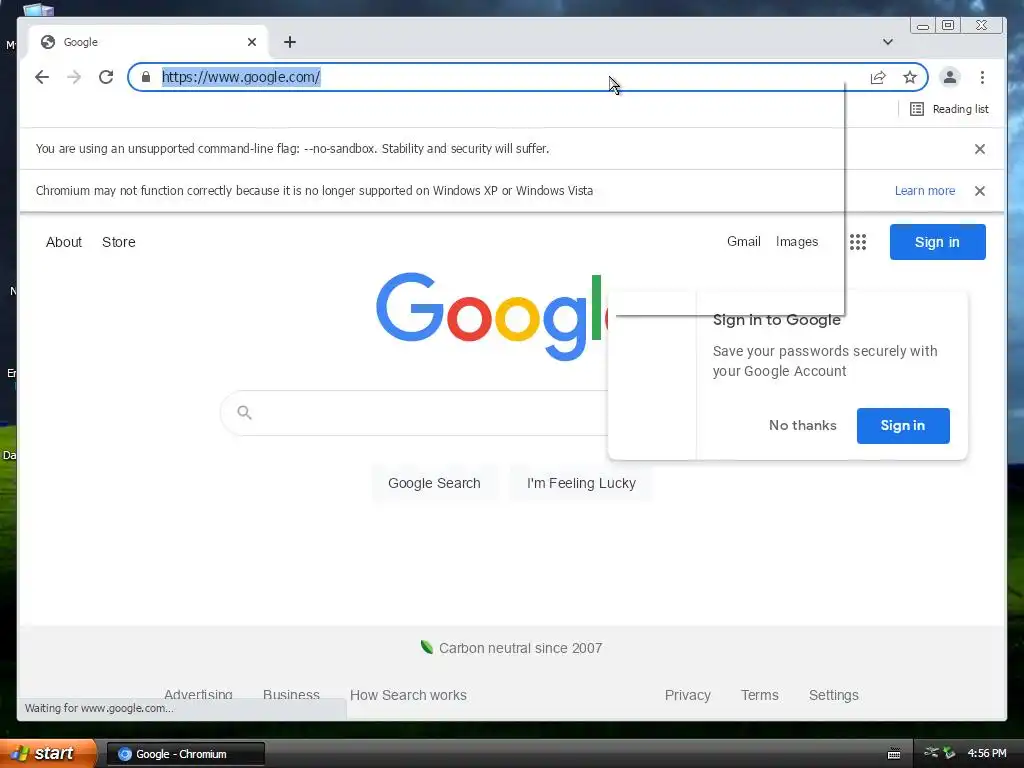Viewport: 1024px width, 768px height.
Task: Open the three-dot Chromium menu
Action: pos(982,77)
